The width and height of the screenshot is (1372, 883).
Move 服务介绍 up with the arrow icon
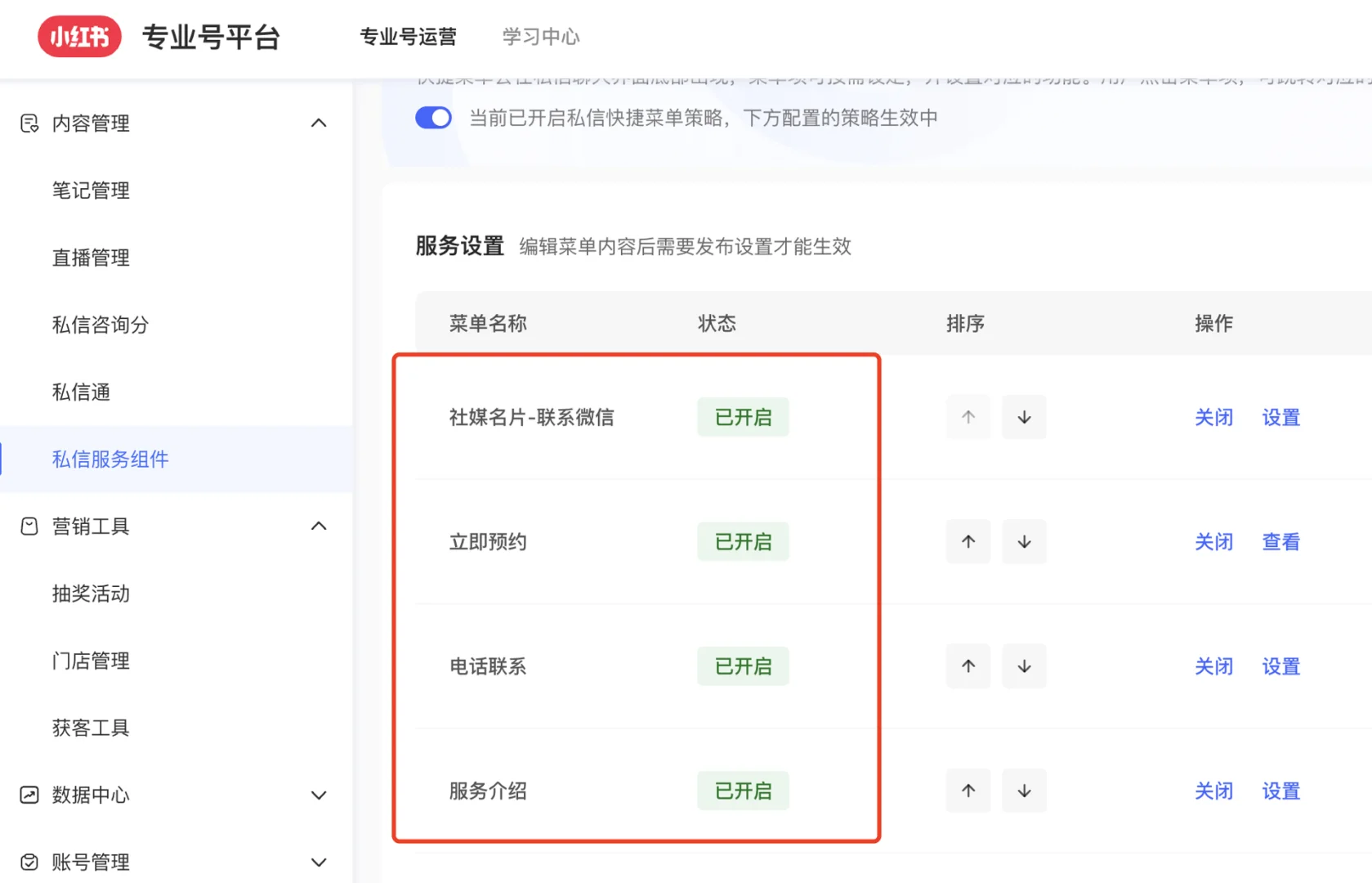[968, 791]
